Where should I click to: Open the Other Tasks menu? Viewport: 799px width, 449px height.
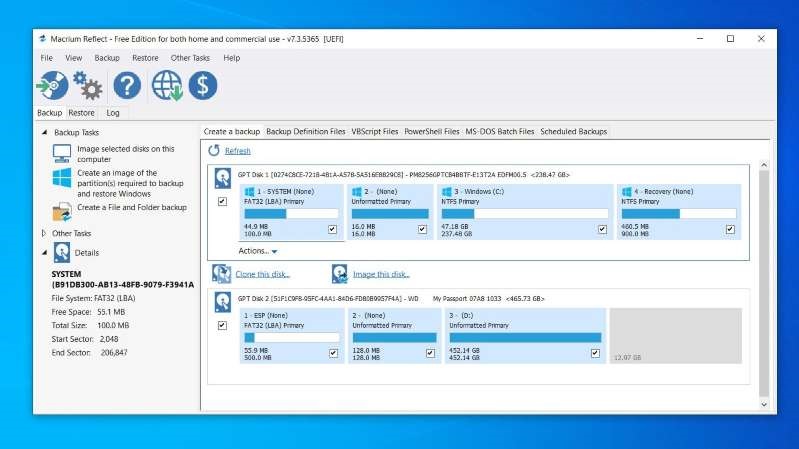190,58
